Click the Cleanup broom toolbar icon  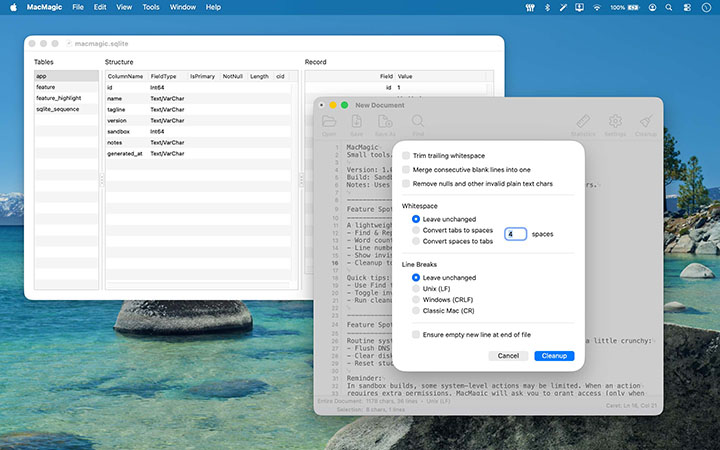(x=646, y=122)
